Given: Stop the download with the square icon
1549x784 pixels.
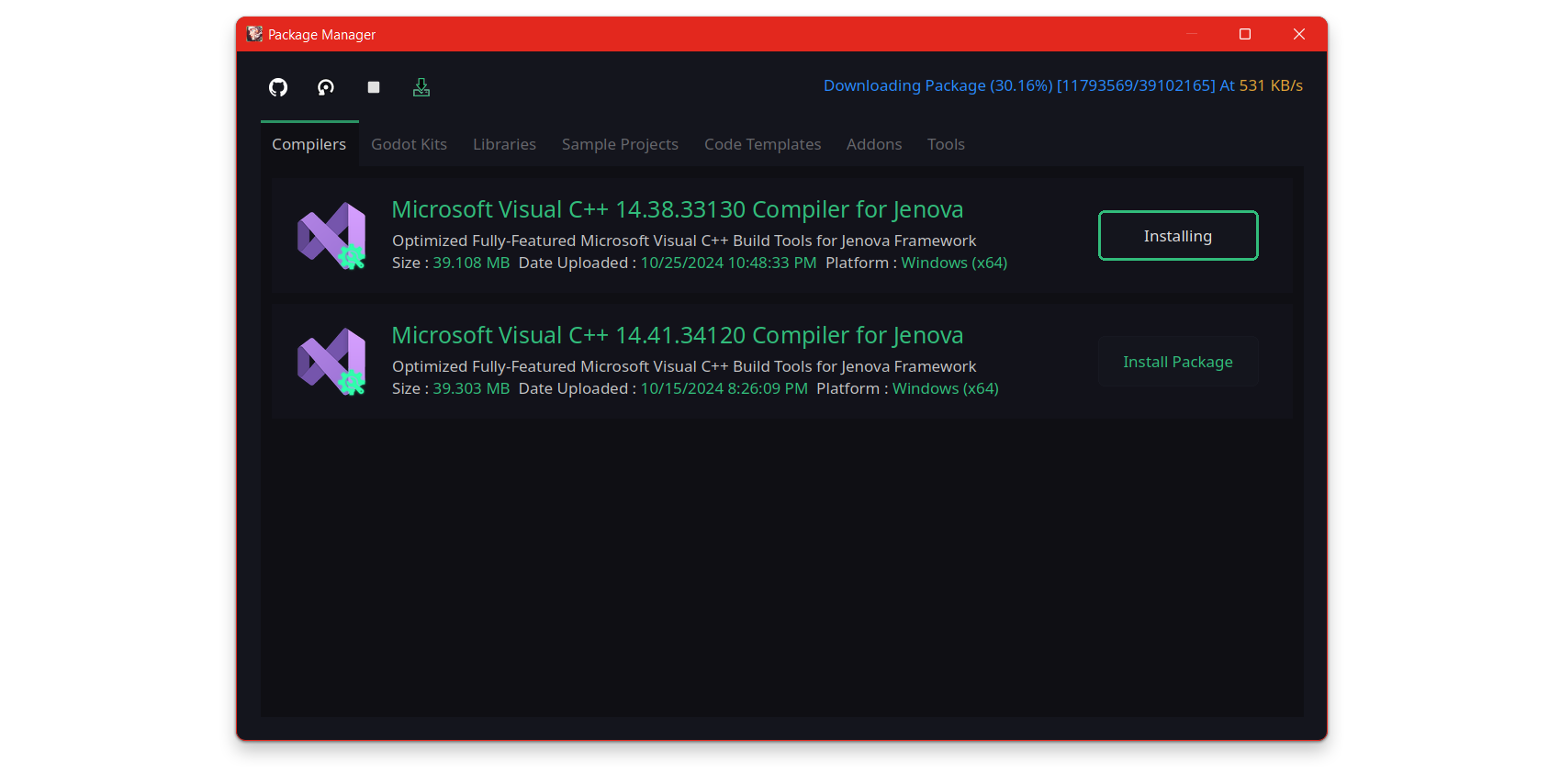Looking at the screenshot, I should 374,87.
